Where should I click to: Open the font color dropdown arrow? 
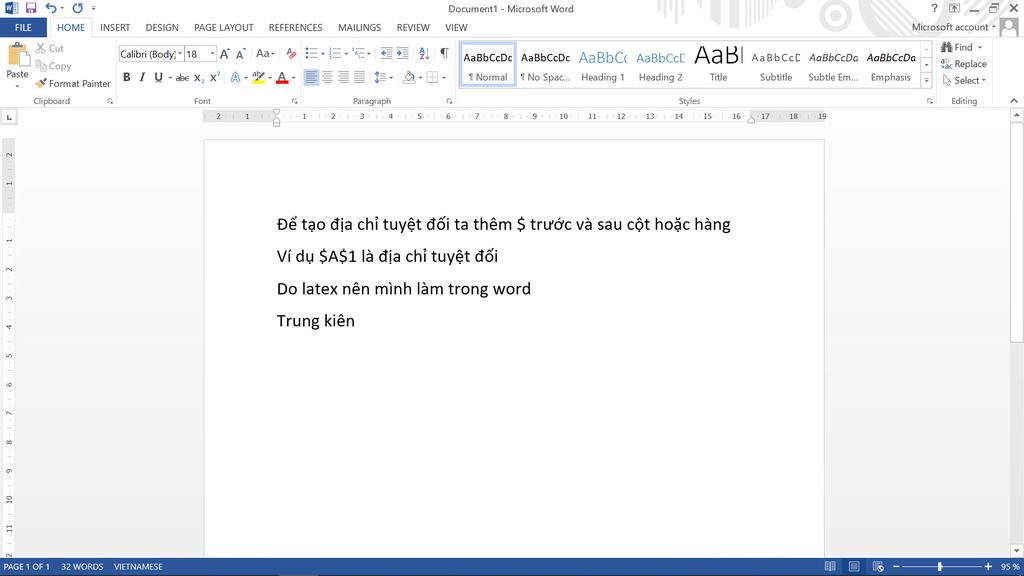pos(294,78)
